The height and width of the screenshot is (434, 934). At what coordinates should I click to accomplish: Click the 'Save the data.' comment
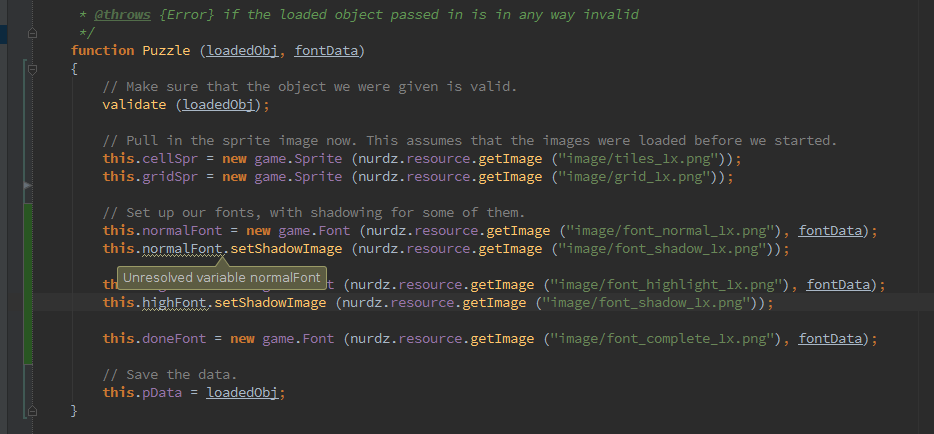[x=170, y=374]
